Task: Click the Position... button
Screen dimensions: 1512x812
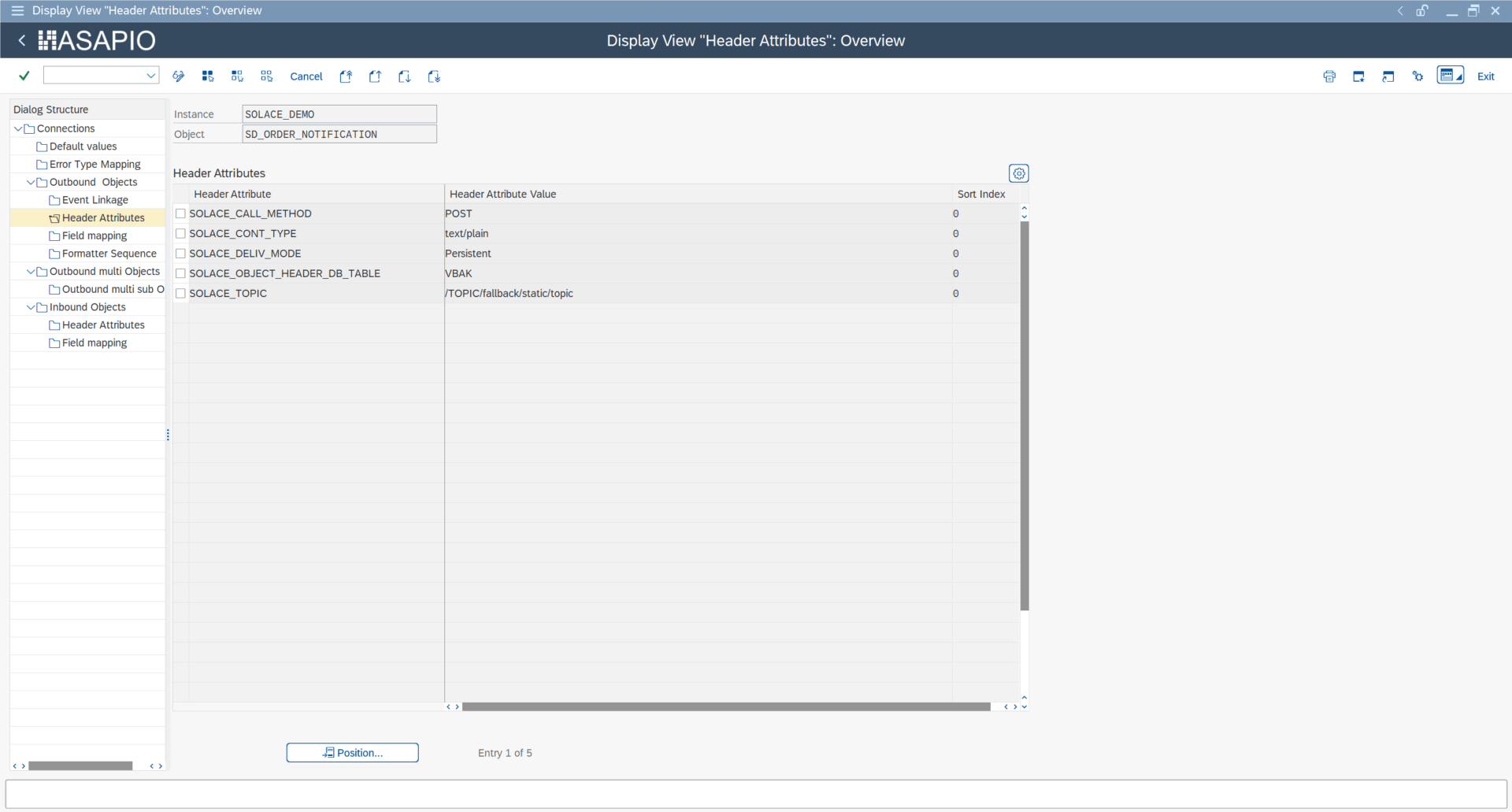Action: click(352, 753)
